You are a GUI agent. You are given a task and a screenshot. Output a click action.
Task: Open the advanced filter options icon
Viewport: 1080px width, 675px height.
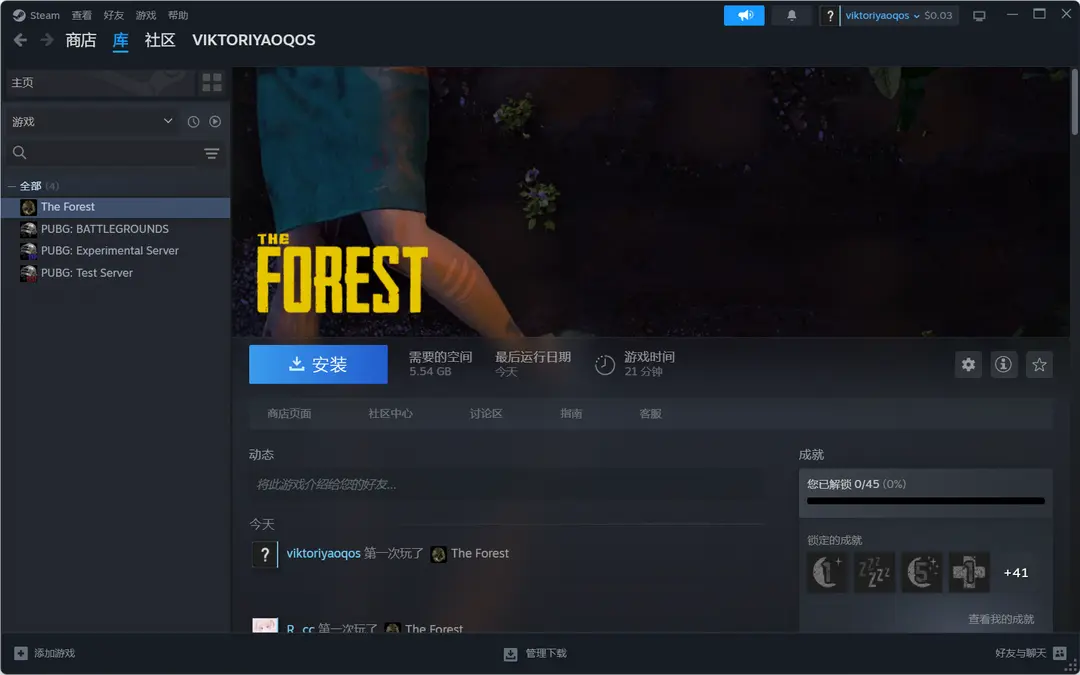click(x=211, y=153)
